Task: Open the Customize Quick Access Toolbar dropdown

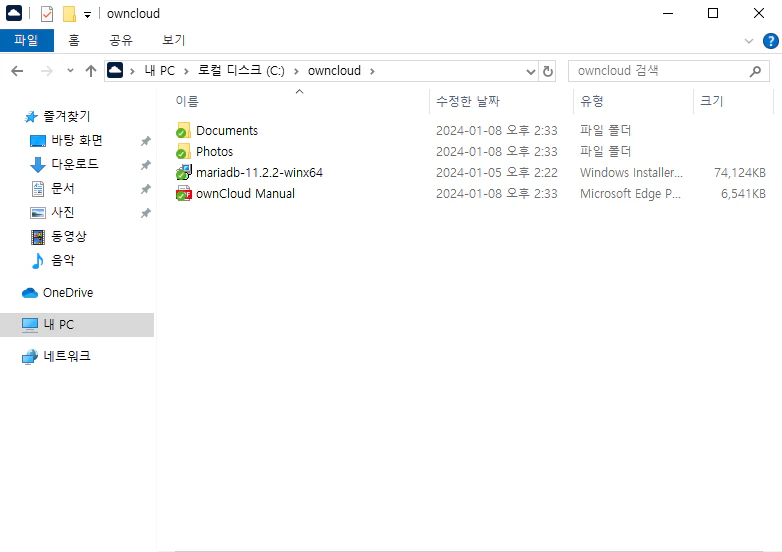Action: (87, 14)
